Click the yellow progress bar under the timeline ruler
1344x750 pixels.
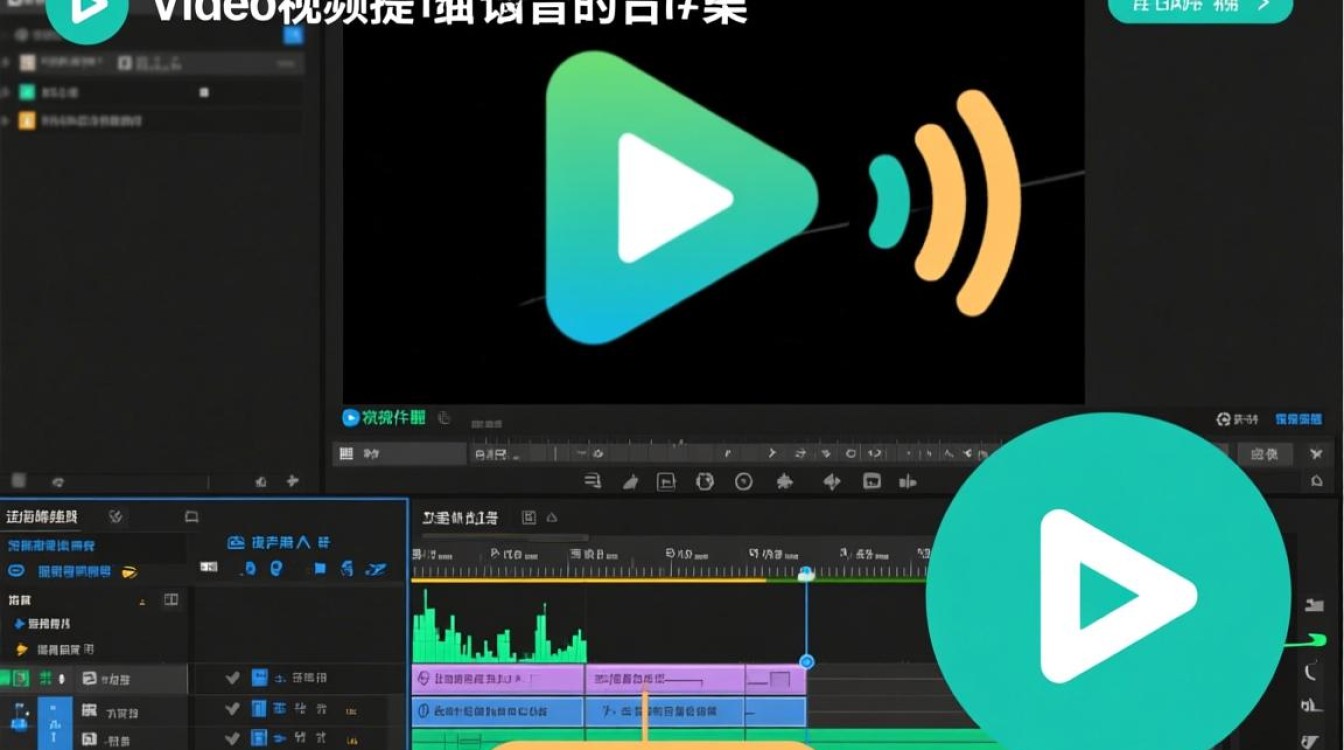pos(590,580)
